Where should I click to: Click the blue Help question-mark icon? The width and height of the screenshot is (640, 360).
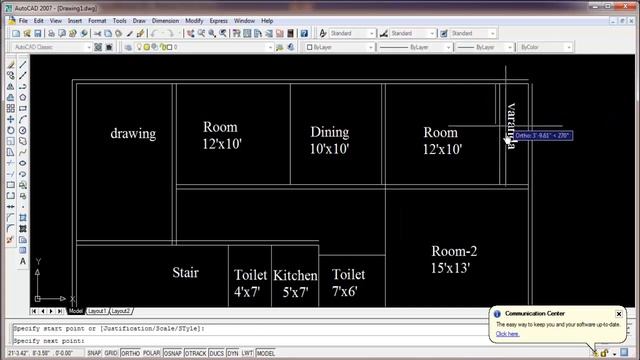click(304, 33)
